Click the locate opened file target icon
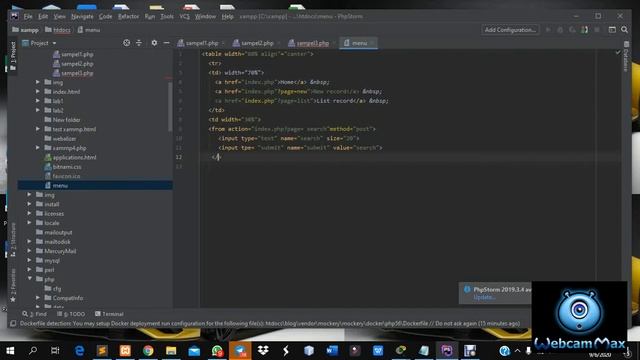The image size is (640, 360). 127,43
